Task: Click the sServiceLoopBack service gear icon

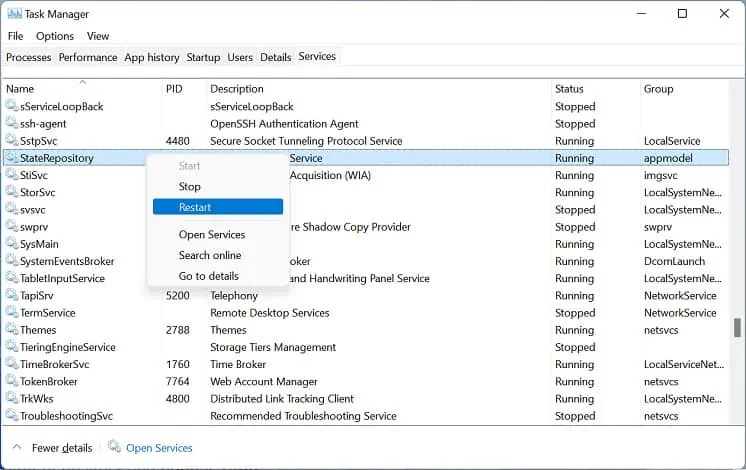Action: 12,106
